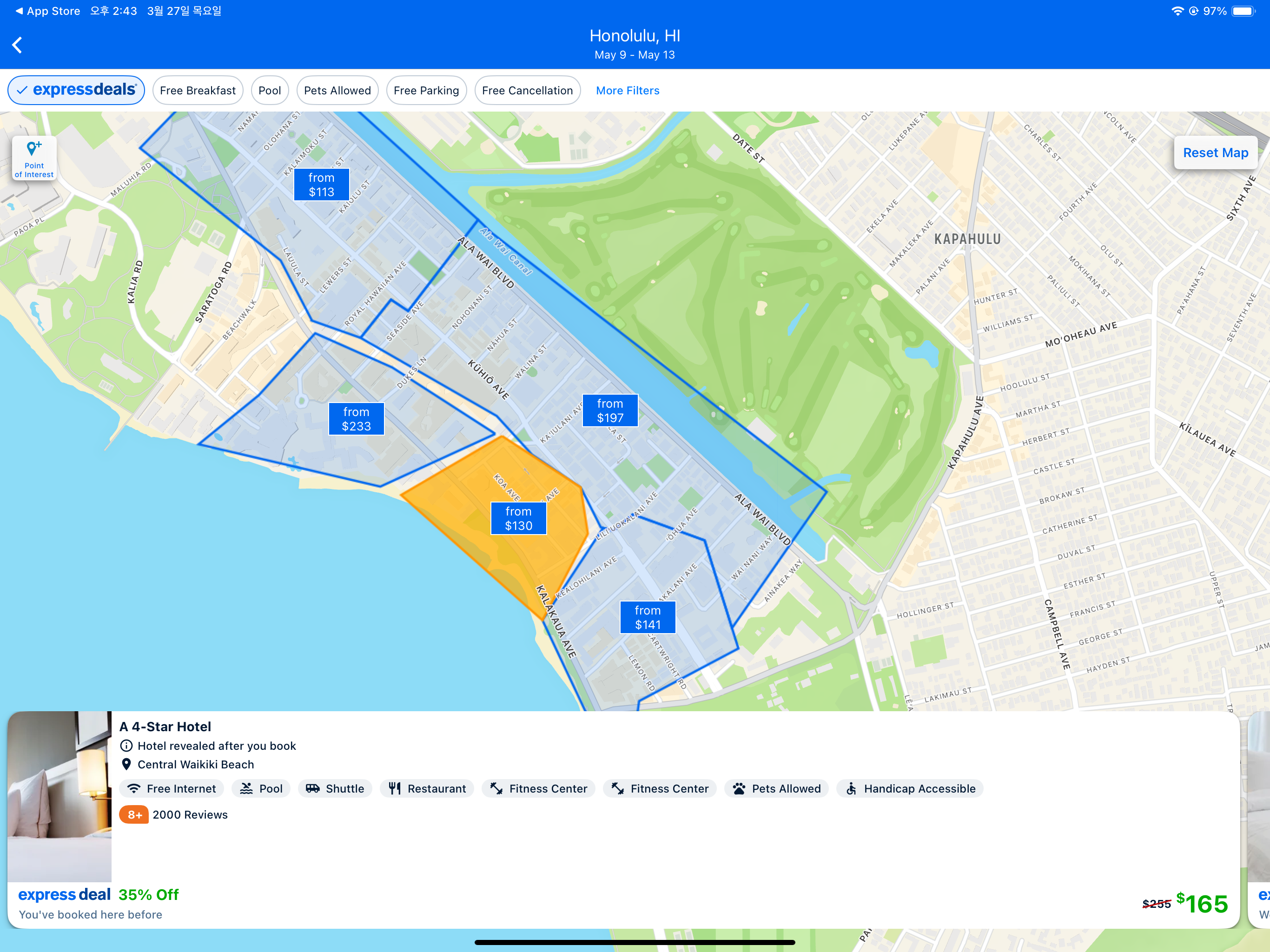Click the Restaurant fork and knife icon
Image resolution: width=1270 pixels, height=952 pixels.
pyautogui.click(x=395, y=788)
